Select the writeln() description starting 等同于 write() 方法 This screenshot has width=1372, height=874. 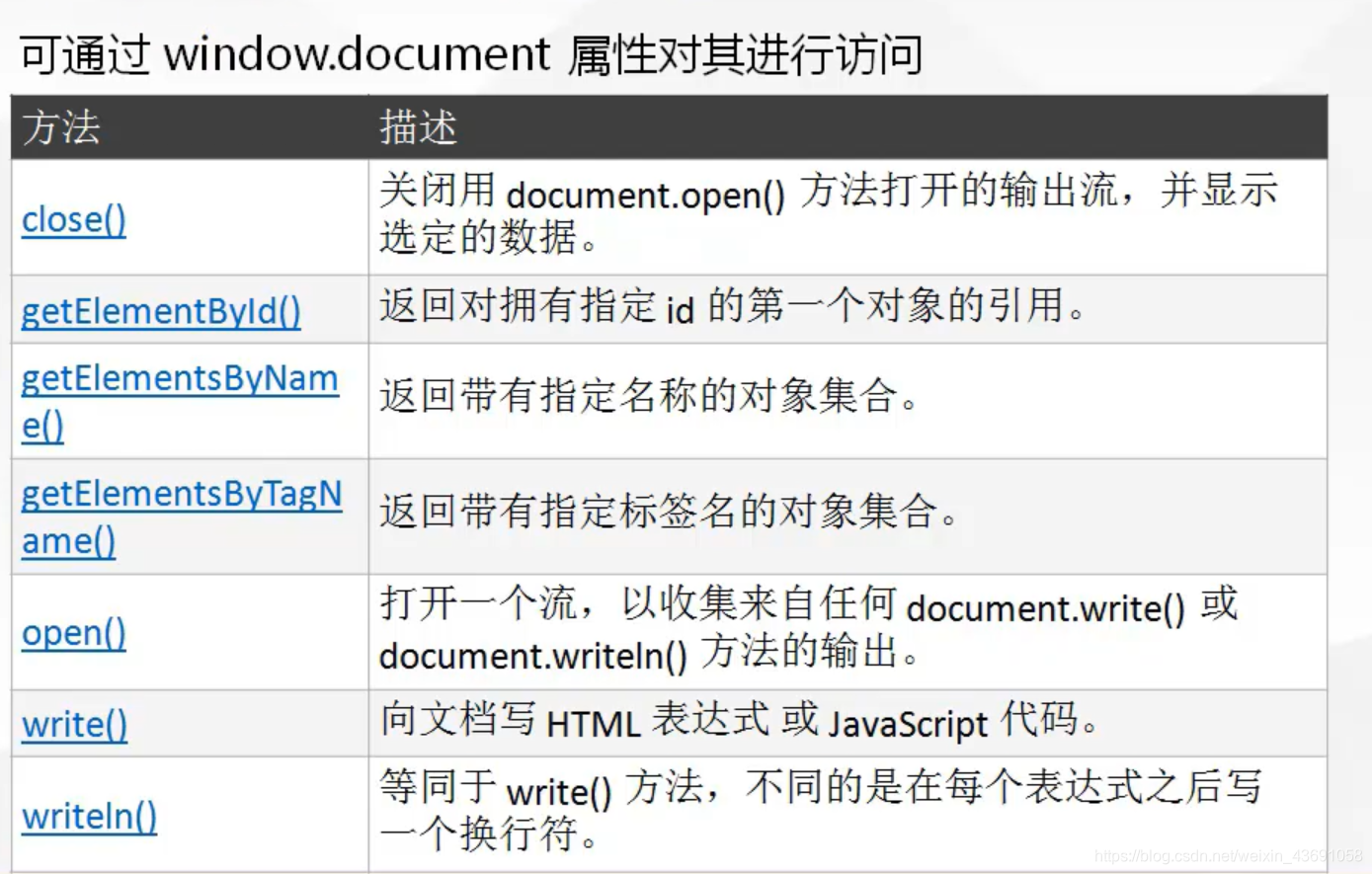click(820, 811)
